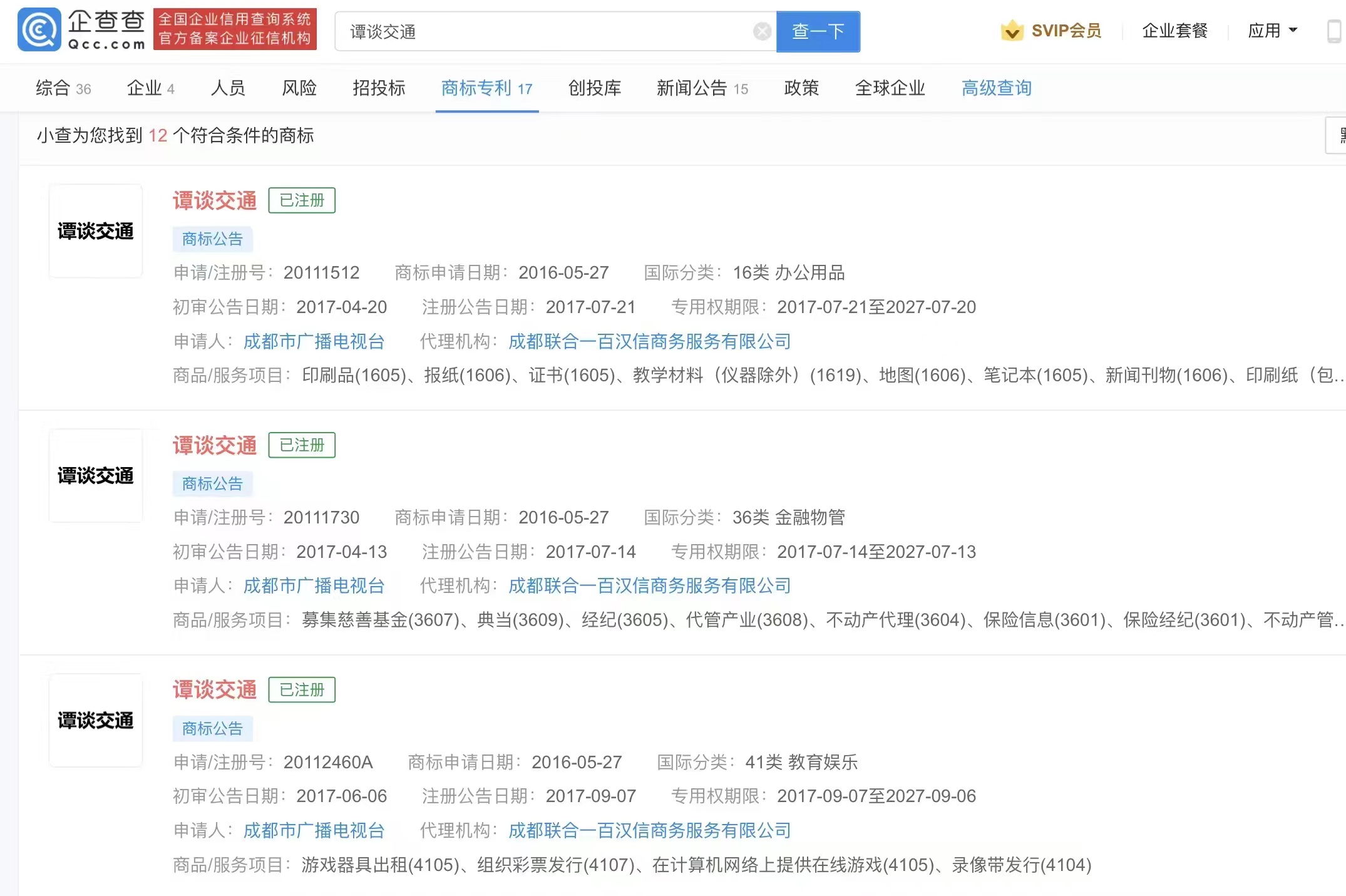Click inside the 谭谈交通 search field
1346x896 pixels.
click(x=545, y=31)
